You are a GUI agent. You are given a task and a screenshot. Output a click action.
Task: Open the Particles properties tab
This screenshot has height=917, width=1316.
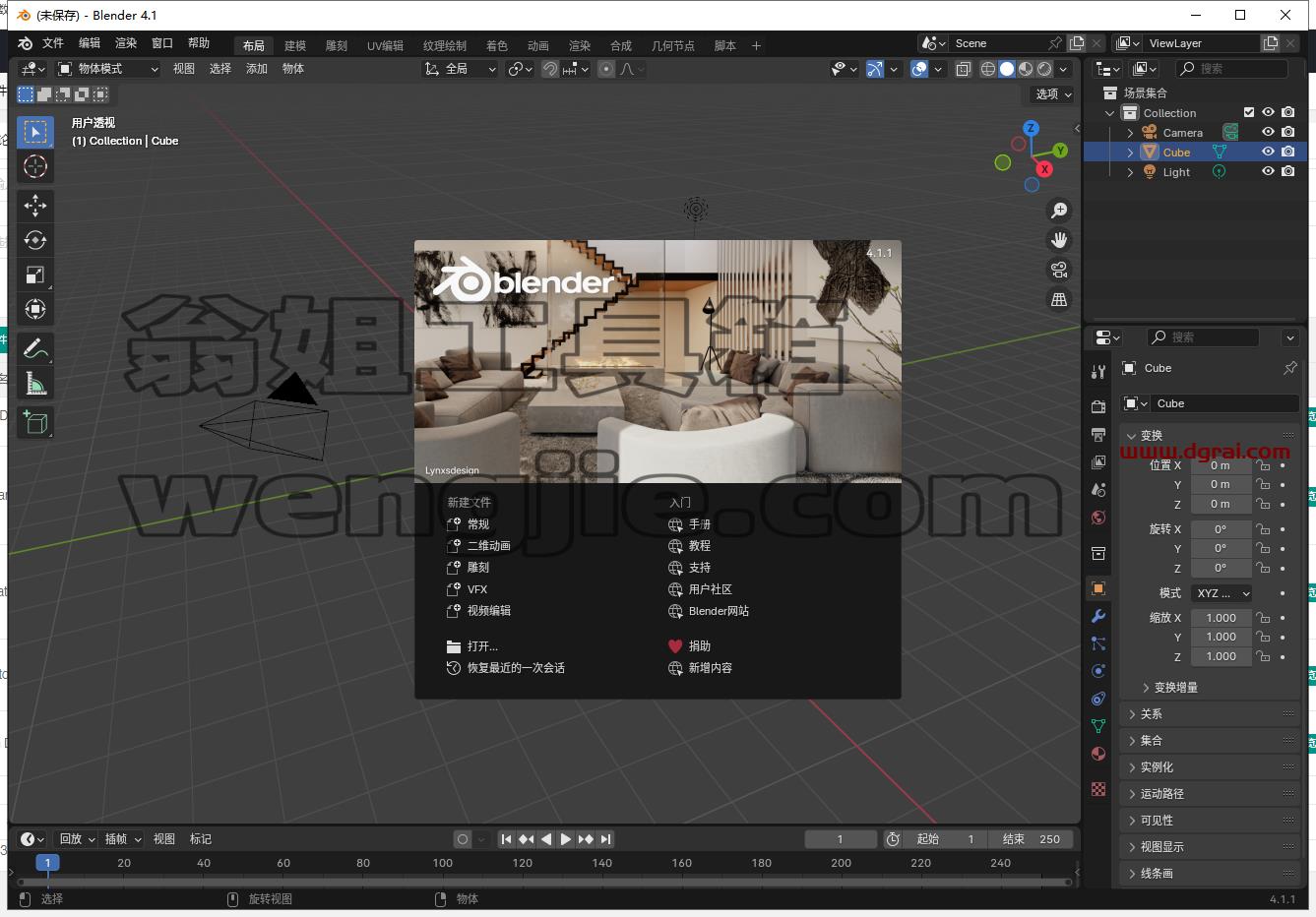coord(1098,643)
